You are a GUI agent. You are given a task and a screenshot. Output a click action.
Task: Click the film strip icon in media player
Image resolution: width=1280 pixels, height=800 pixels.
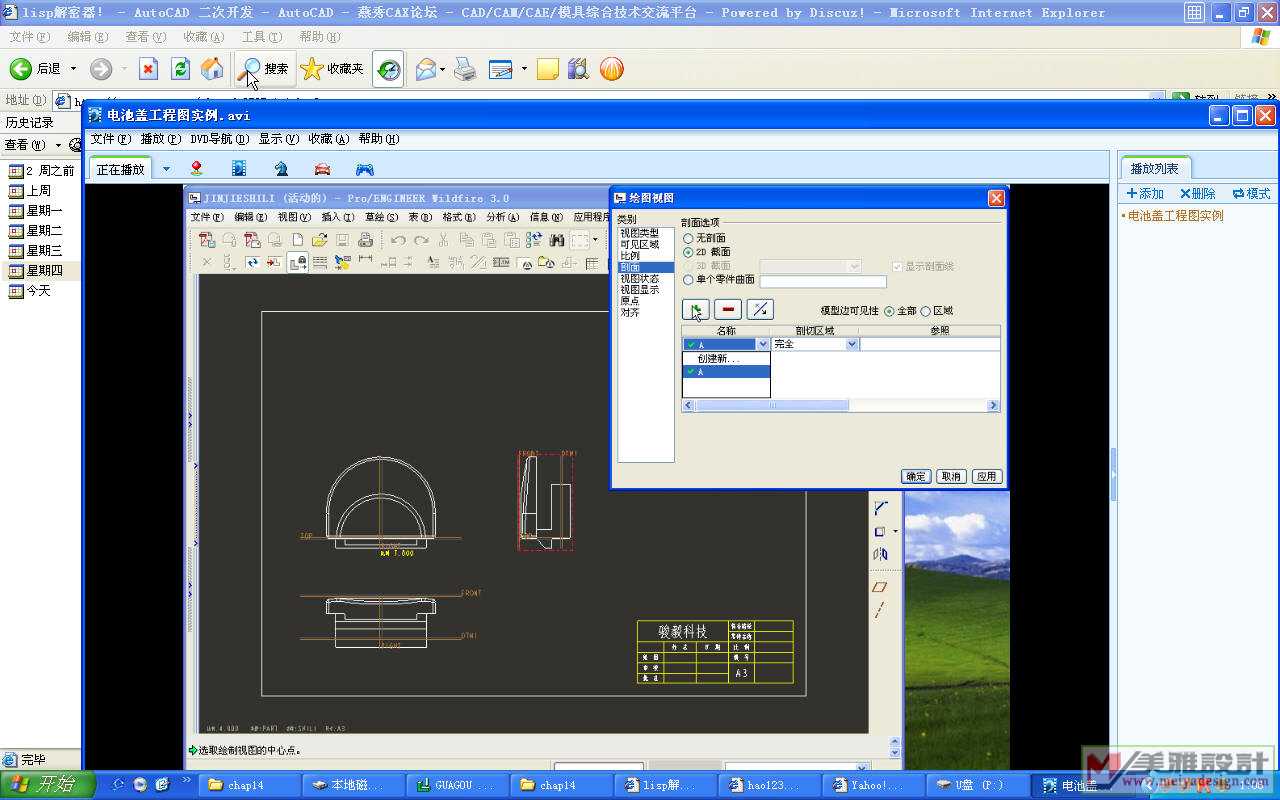coord(239,169)
